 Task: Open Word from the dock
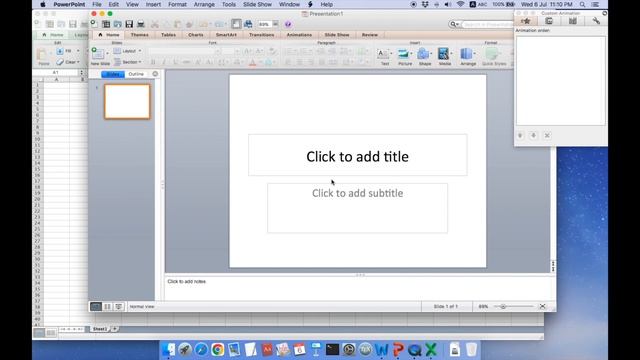(x=382, y=349)
